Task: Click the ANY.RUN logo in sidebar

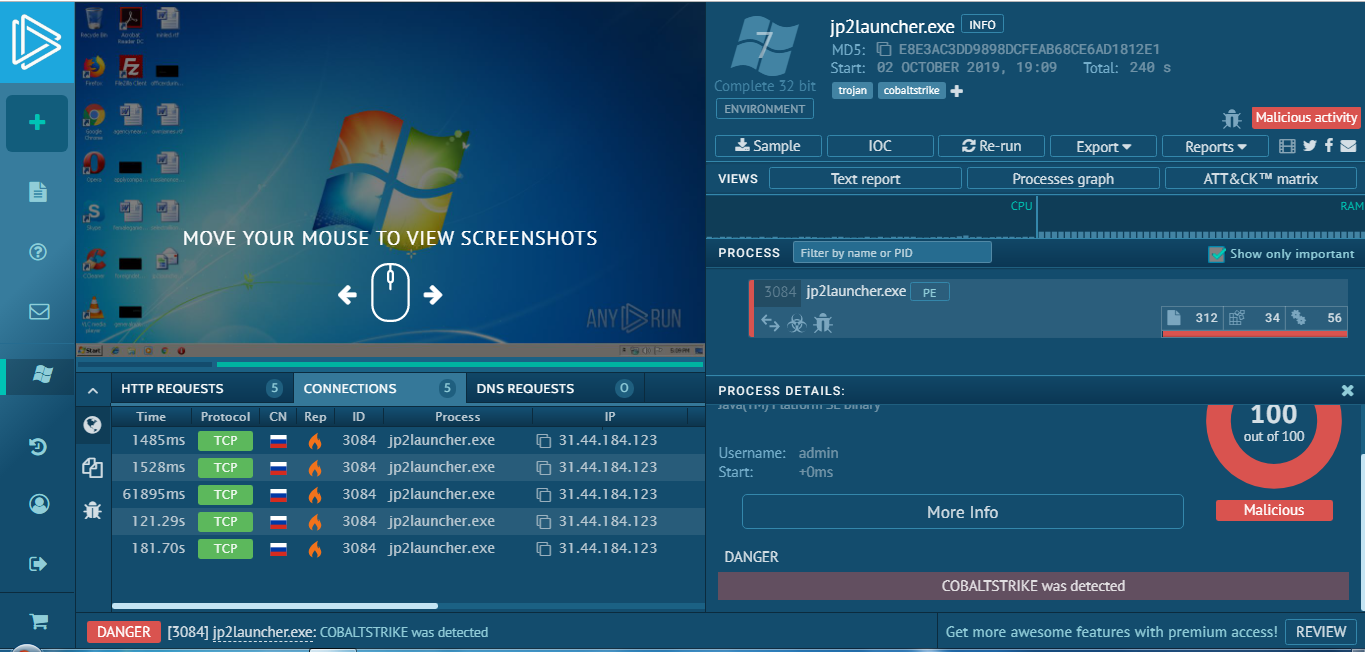Action: coord(36,41)
